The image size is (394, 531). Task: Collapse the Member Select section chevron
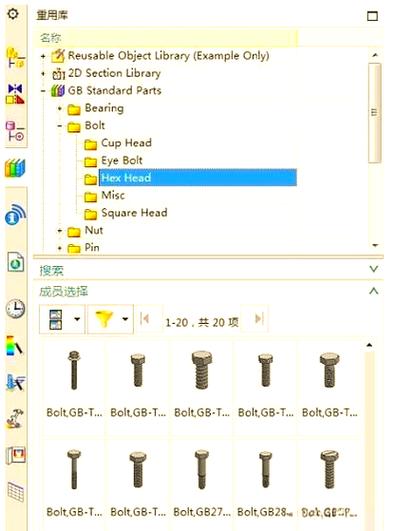click(373, 291)
